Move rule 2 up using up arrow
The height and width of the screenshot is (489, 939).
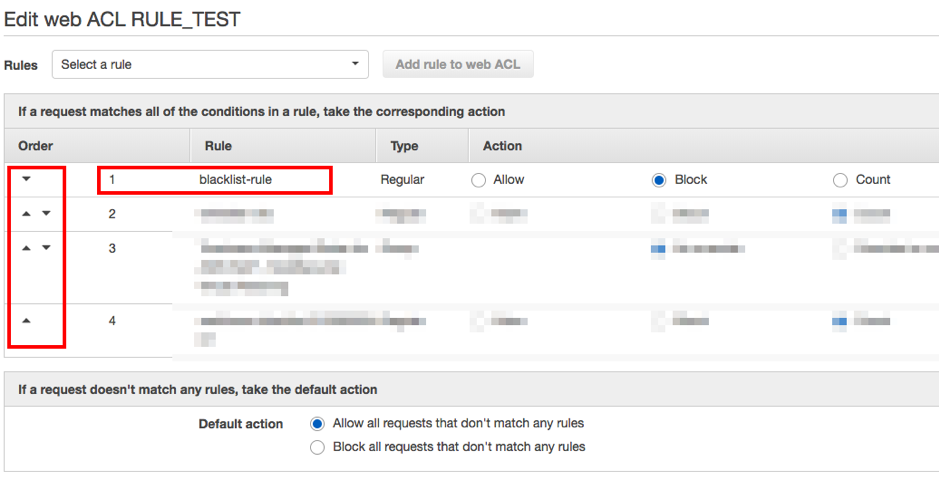coord(26,214)
